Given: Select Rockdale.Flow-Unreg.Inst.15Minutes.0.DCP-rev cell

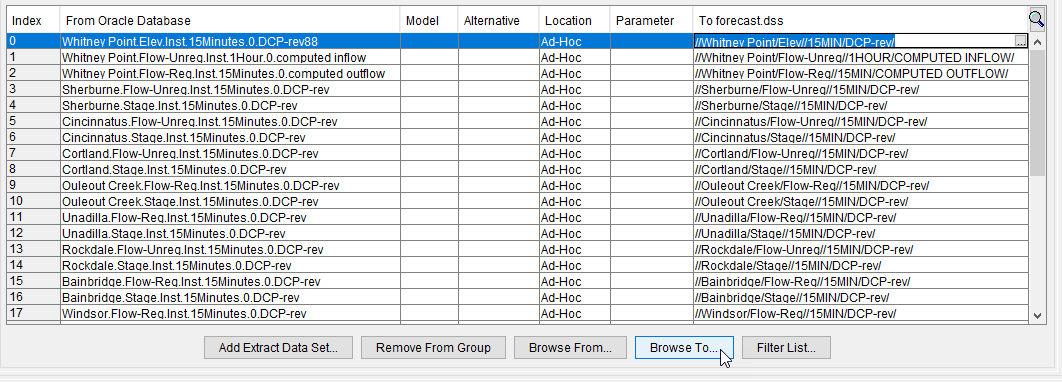Looking at the screenshot, I should click(x=230, y=250).
